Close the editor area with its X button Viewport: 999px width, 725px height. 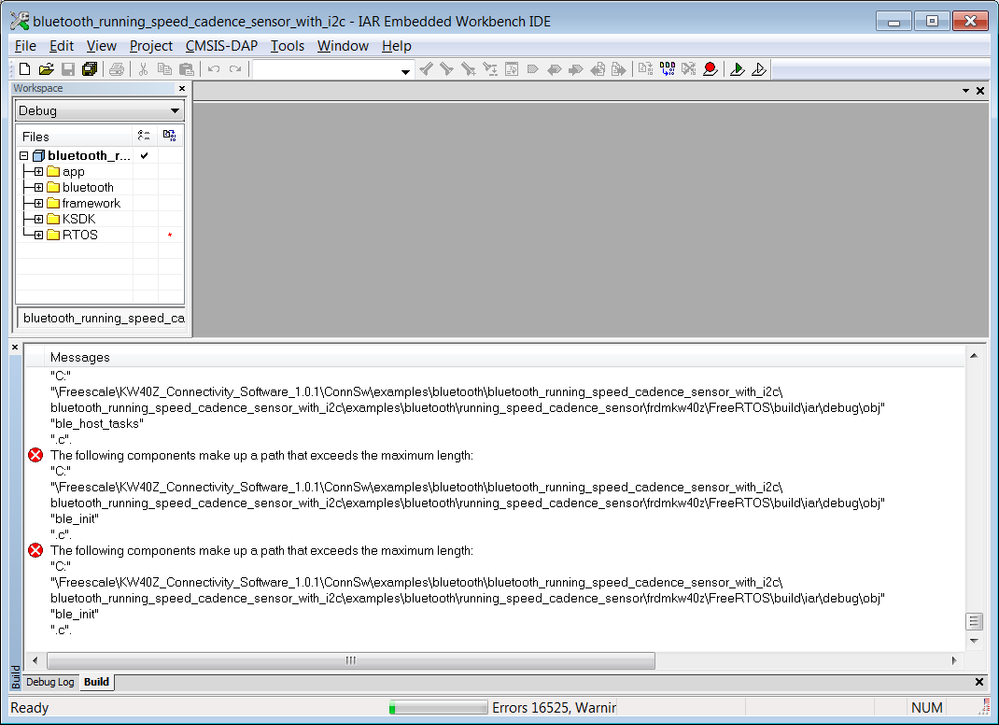click(981, 91)
